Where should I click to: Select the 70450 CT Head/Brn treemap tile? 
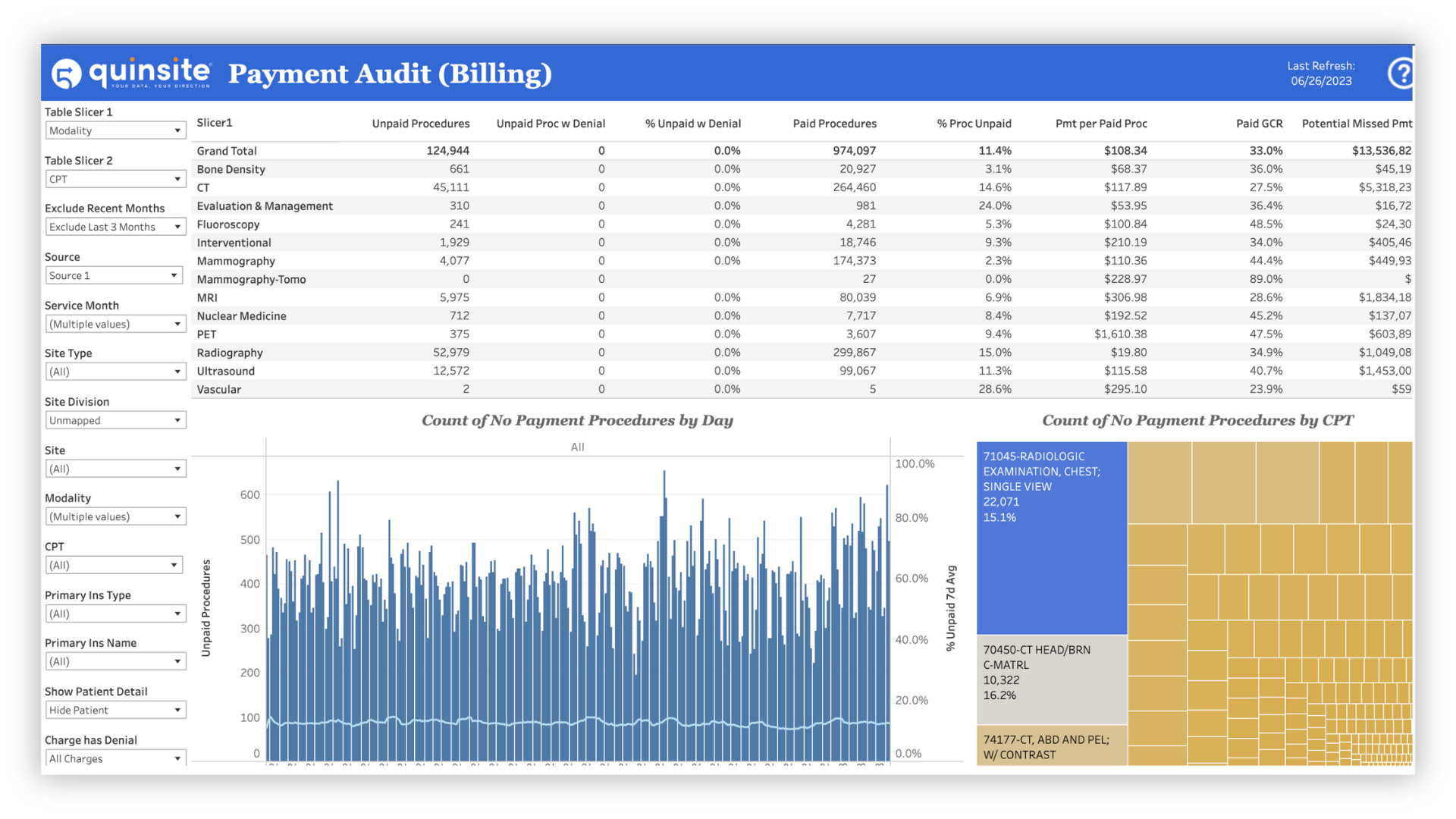(1051, 679)
